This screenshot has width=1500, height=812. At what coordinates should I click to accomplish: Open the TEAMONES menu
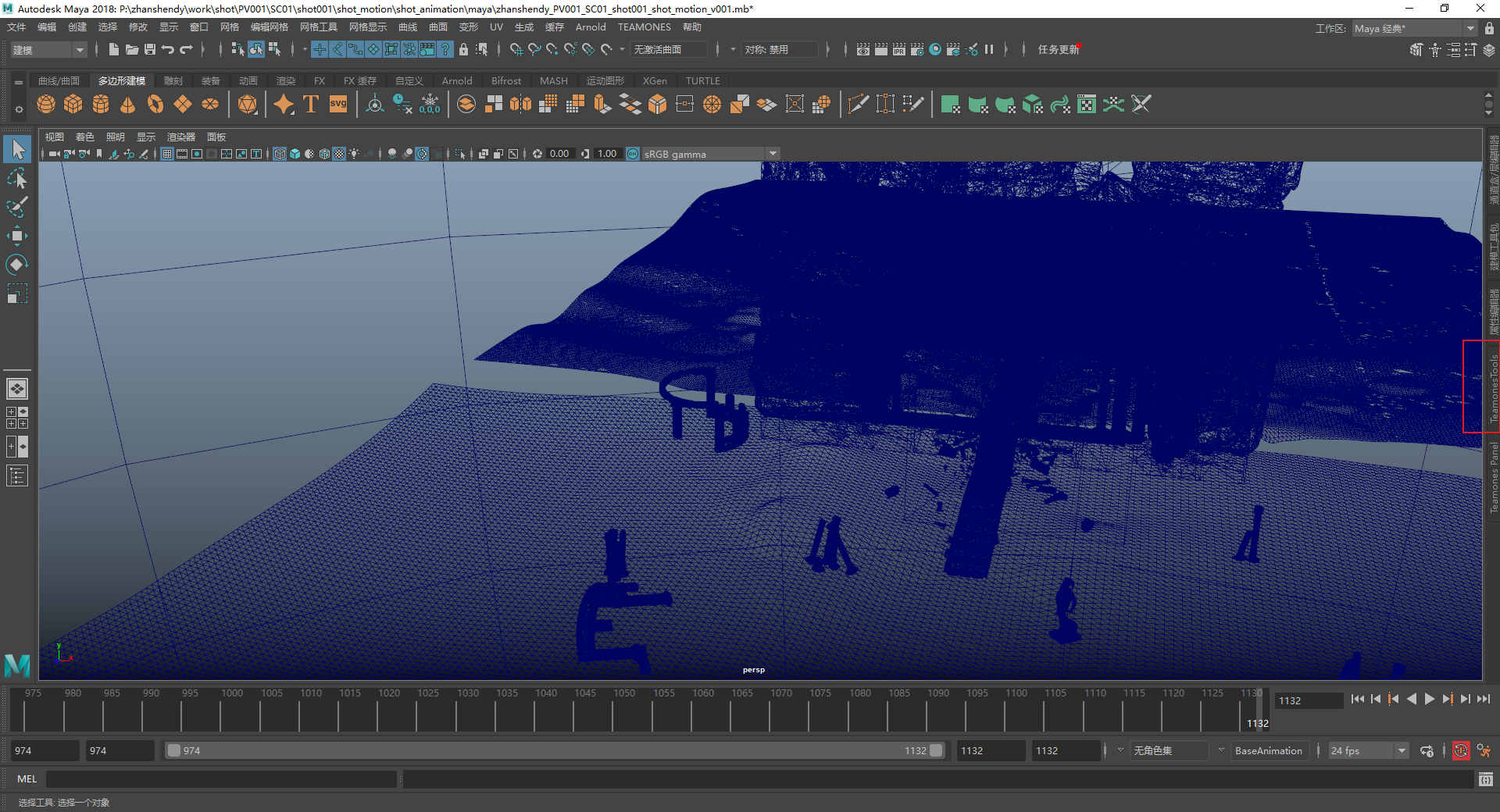[644, 27]
